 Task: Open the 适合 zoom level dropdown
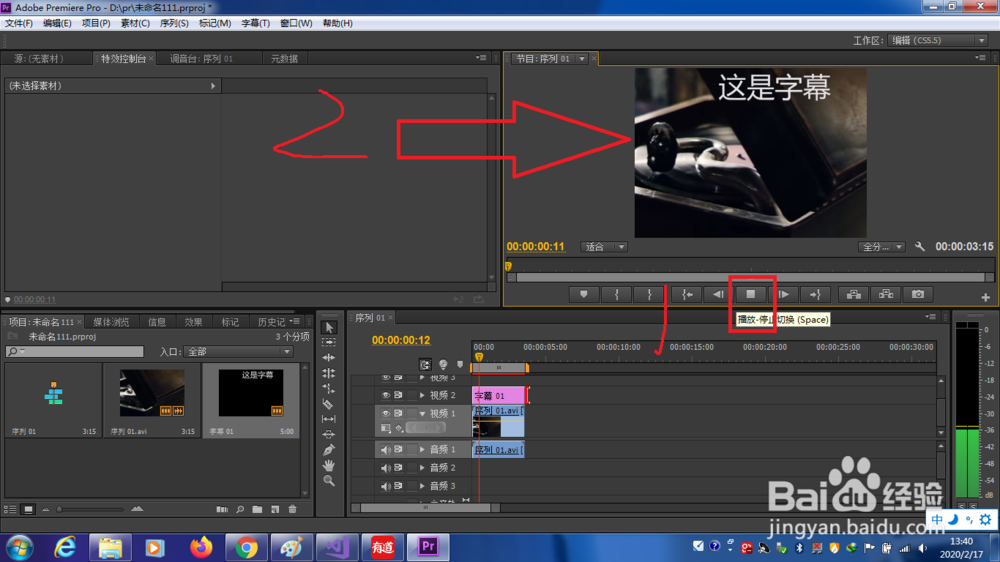pos(603,247)
